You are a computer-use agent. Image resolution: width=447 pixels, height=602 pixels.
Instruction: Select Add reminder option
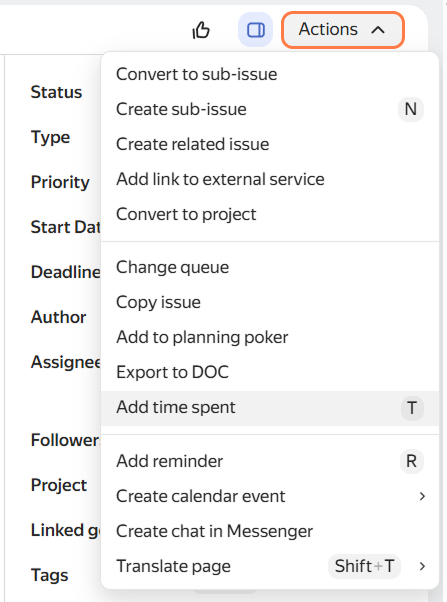pyautogui.click(x=270, y=461)
